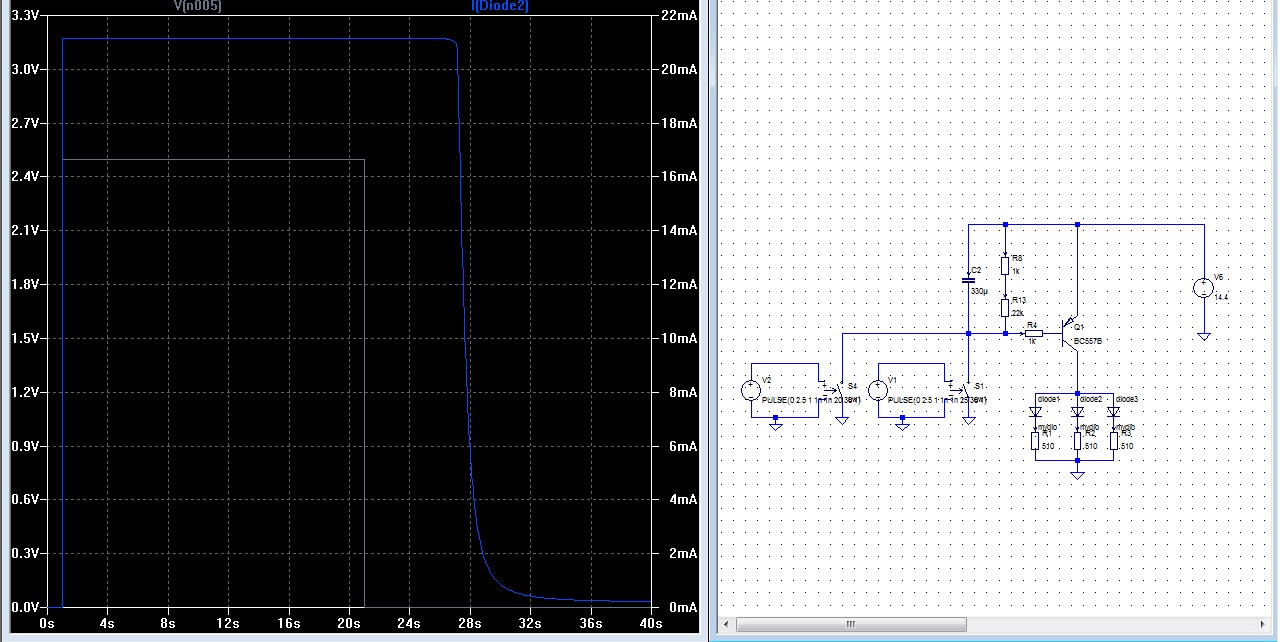Click the C2 capacitor symbol
The width and height of the screenshot is (1280, 642).
tap(968, 281)
